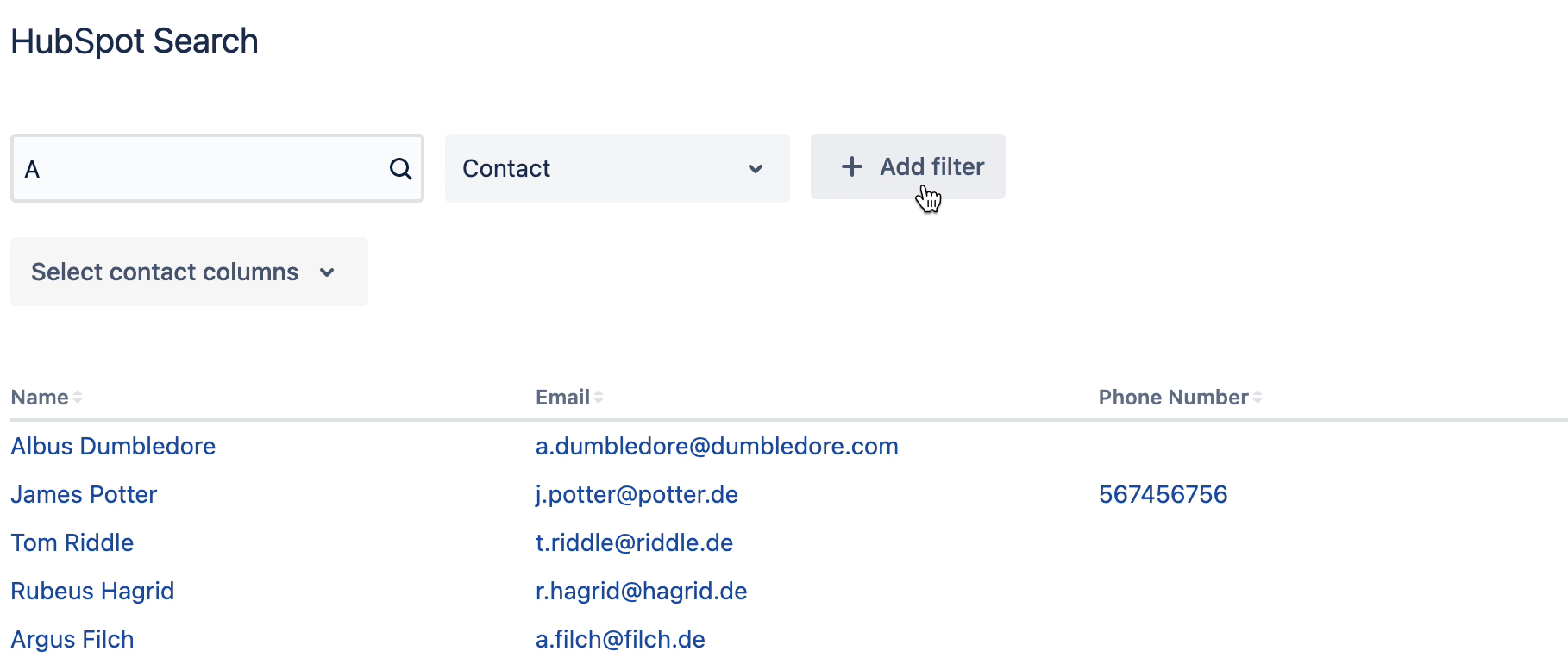Open Albus Dumbledore contact link
This screenshot has width=1568, height=664.
pyautogui.click(x=113, y=446)
